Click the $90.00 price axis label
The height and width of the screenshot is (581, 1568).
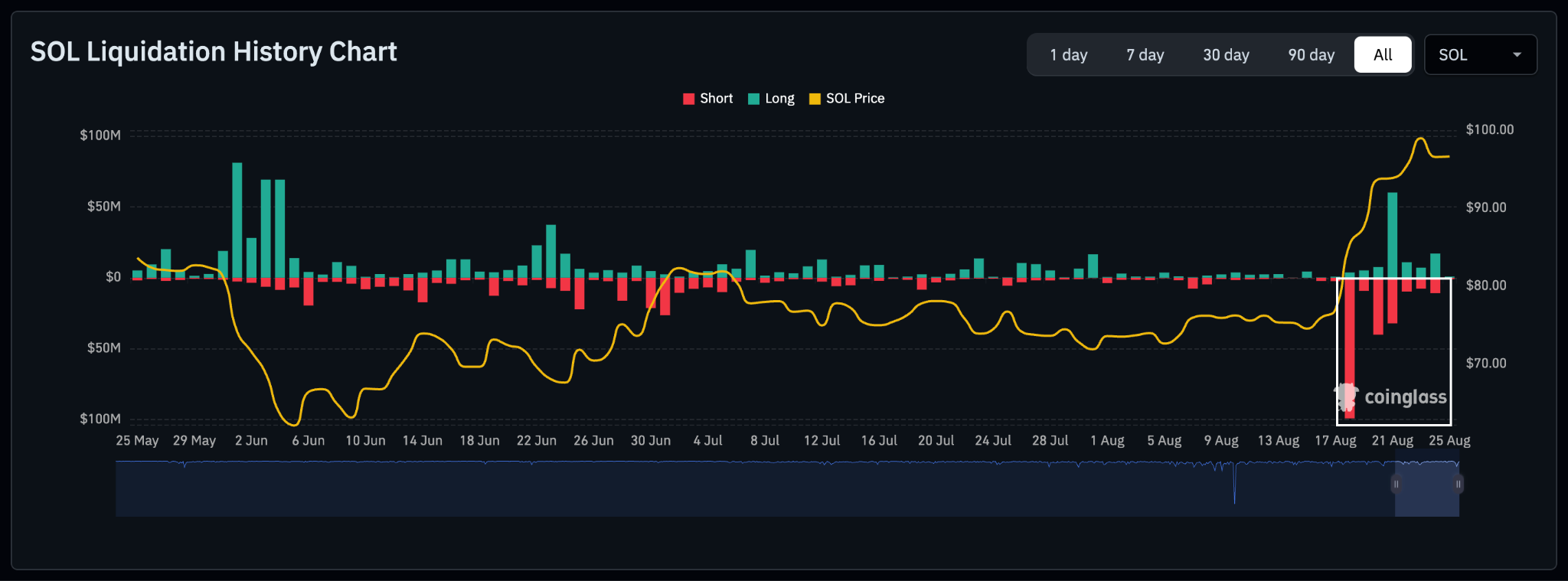(1486, 207)
